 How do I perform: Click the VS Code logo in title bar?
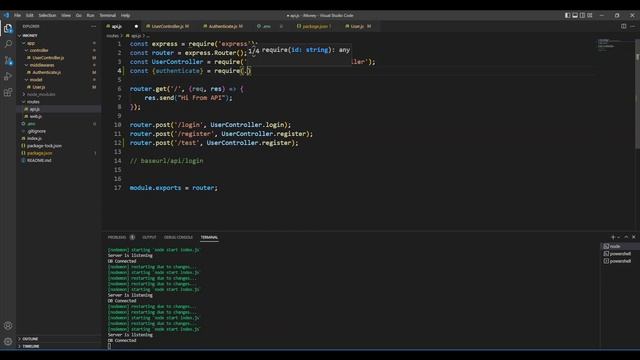point(6,15)
